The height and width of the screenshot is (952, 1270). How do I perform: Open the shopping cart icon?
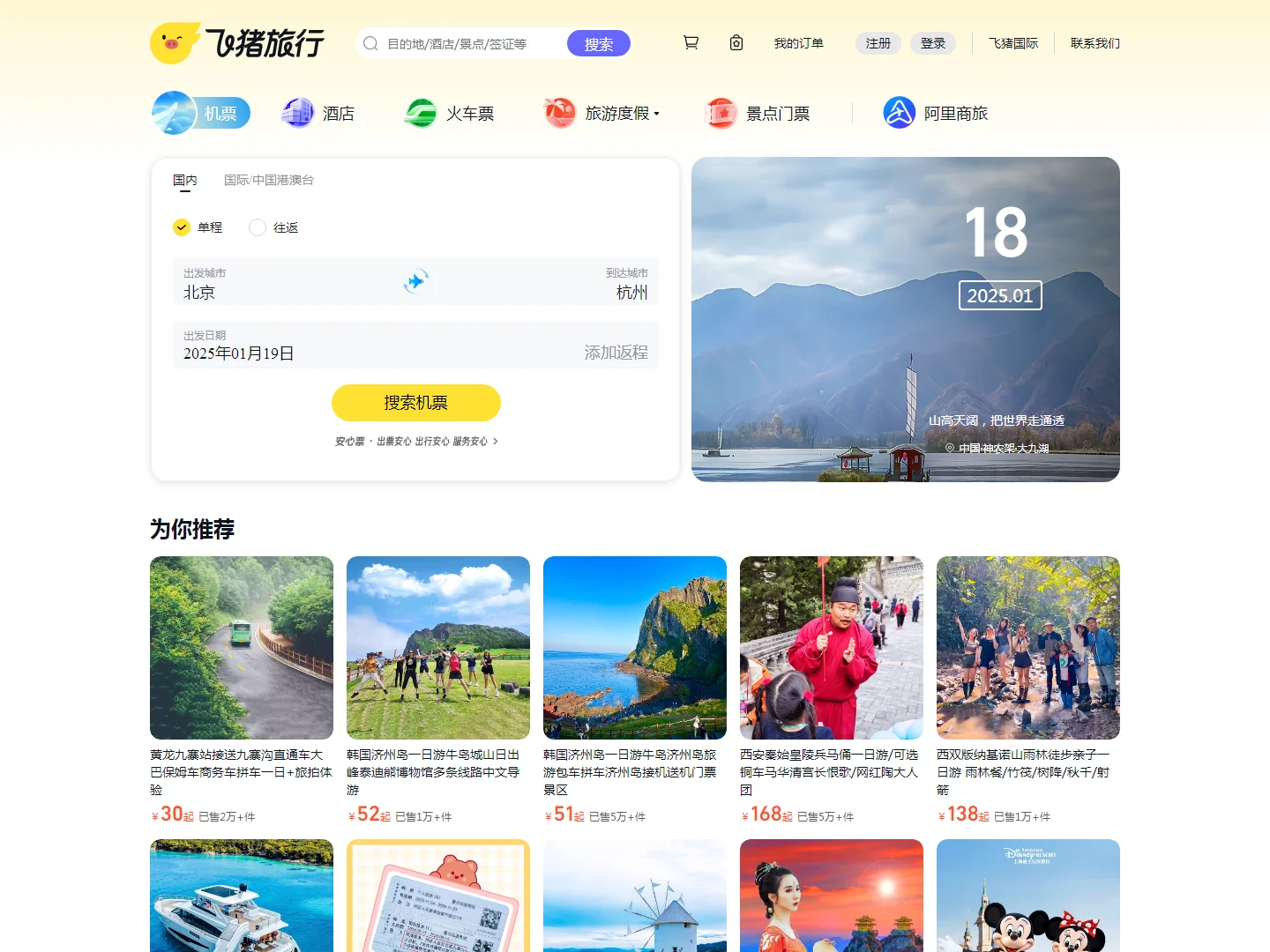pyautogui.click(x=691, y=42)
